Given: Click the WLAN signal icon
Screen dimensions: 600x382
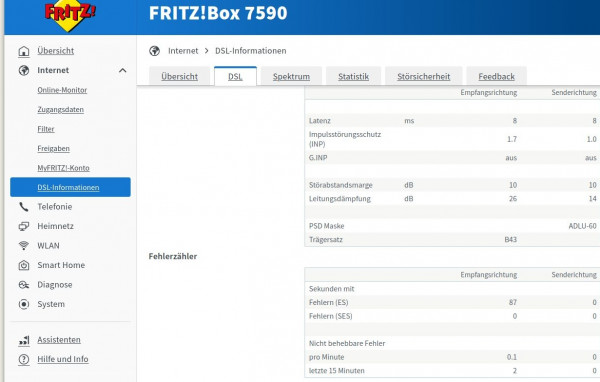Looking at the screenshot, I should pyautogui.click(x=24, y=246).
